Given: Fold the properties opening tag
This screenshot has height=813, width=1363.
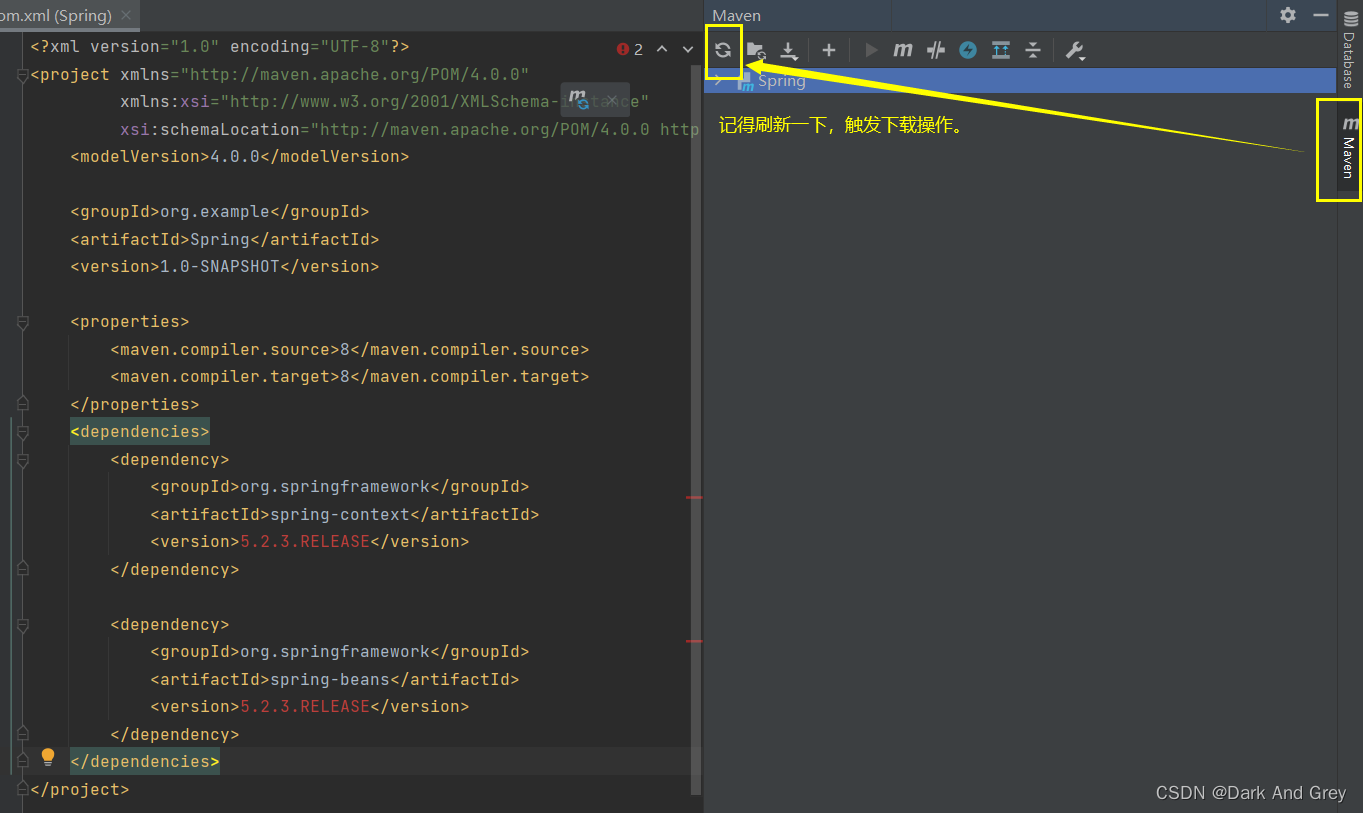Looking at the screenshot, I should [23, 322].
